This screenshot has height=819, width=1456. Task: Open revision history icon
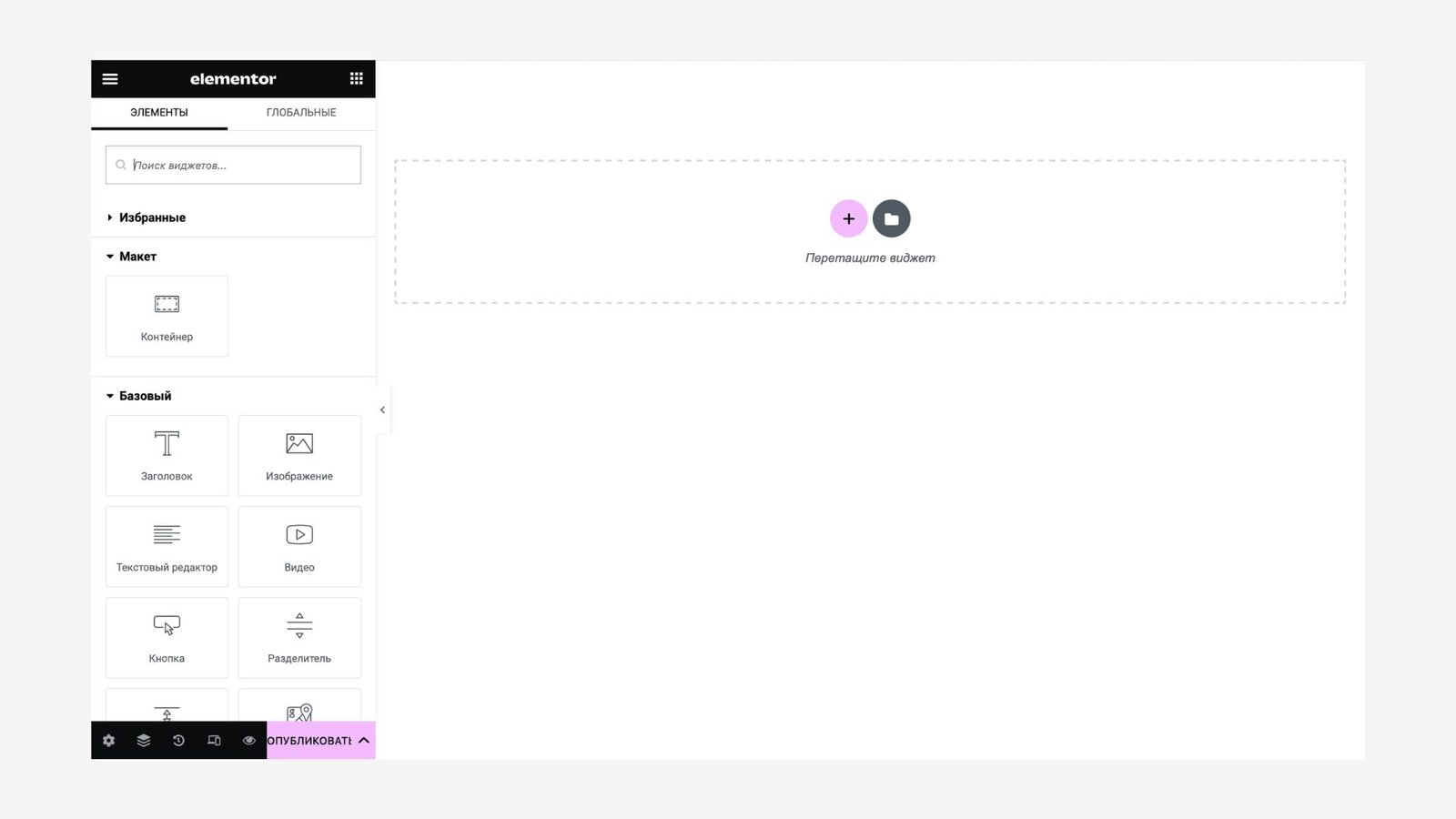178,741
